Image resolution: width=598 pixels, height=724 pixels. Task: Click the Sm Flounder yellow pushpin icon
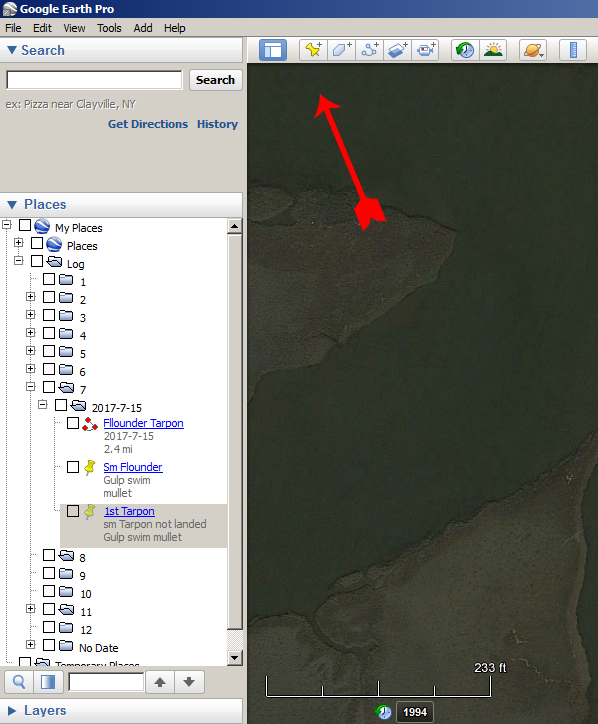click(90, 467)
